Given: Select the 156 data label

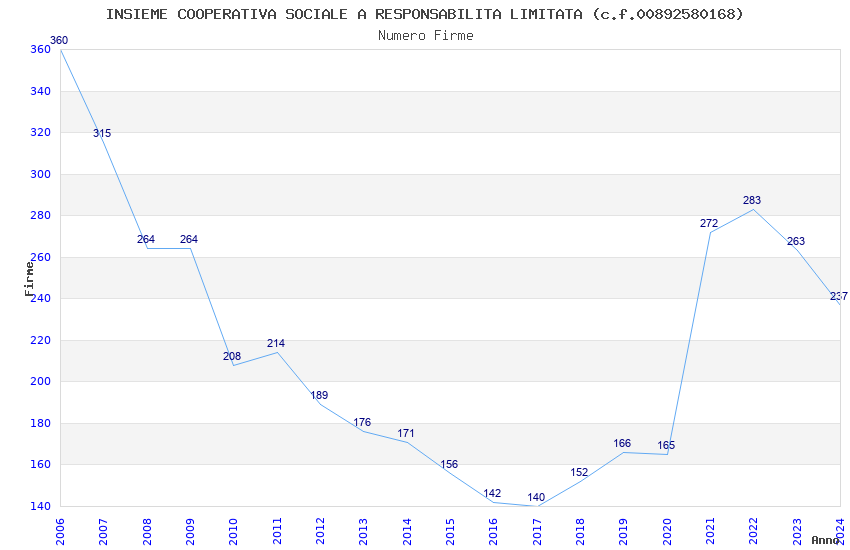Looking at the screenshot, I should [449, 464].
